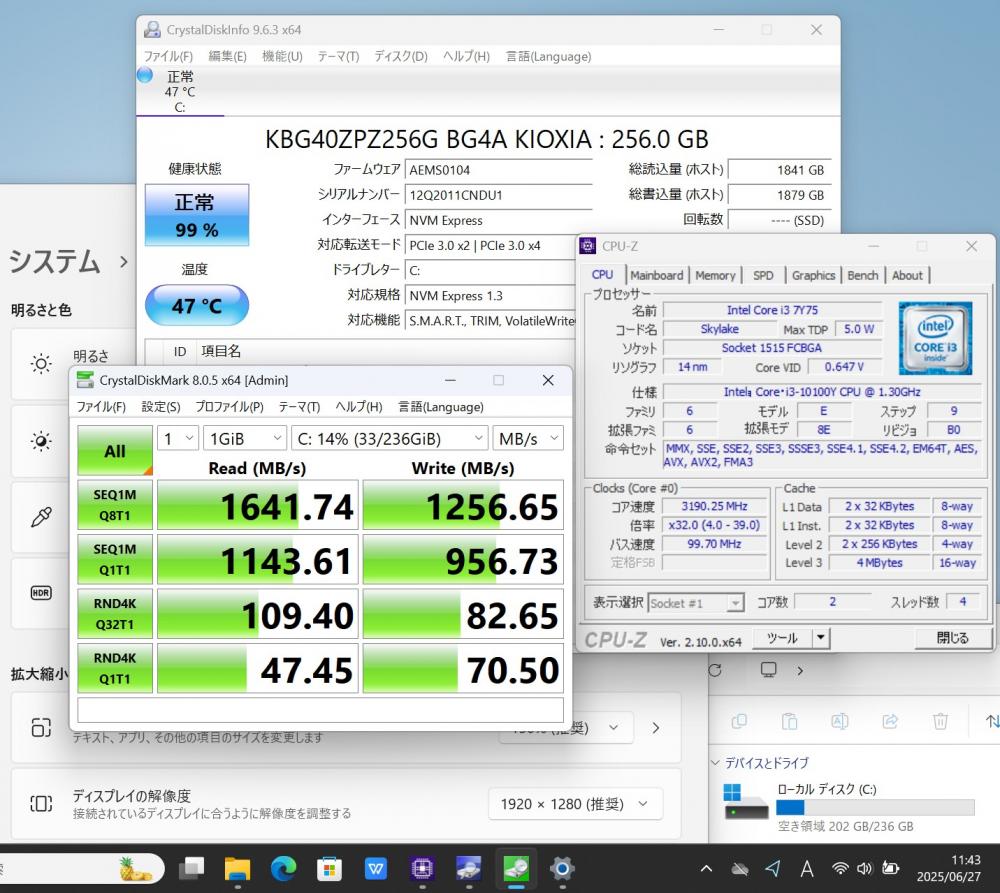1000x893 pixels.
Task: Open CrystalDiskInfo's 機能(U) menu
Action: tap(283, 56)
